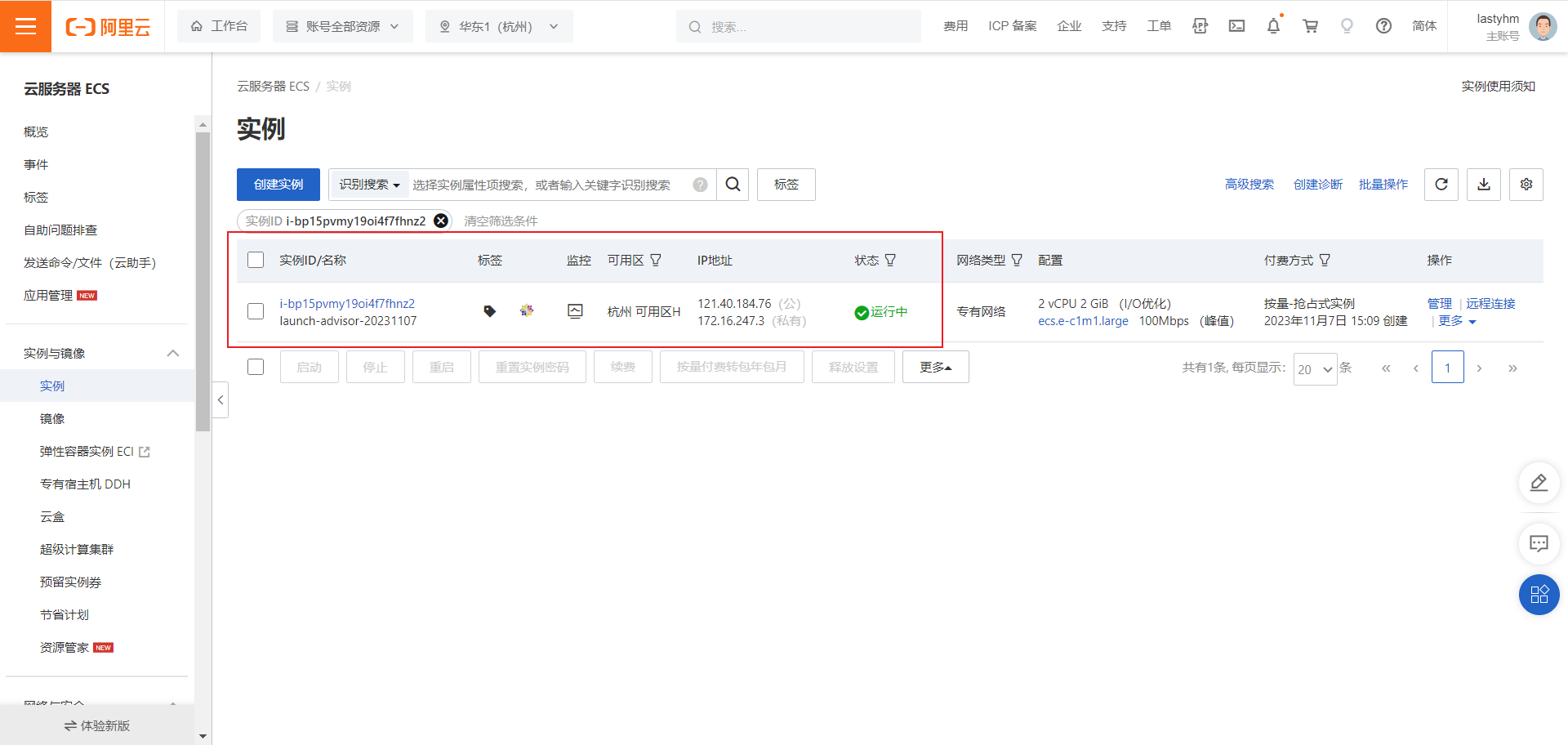Viewport: 1568px width, 745px height.
Task: Click the 创建实例 button
Action: pos(278,185)
